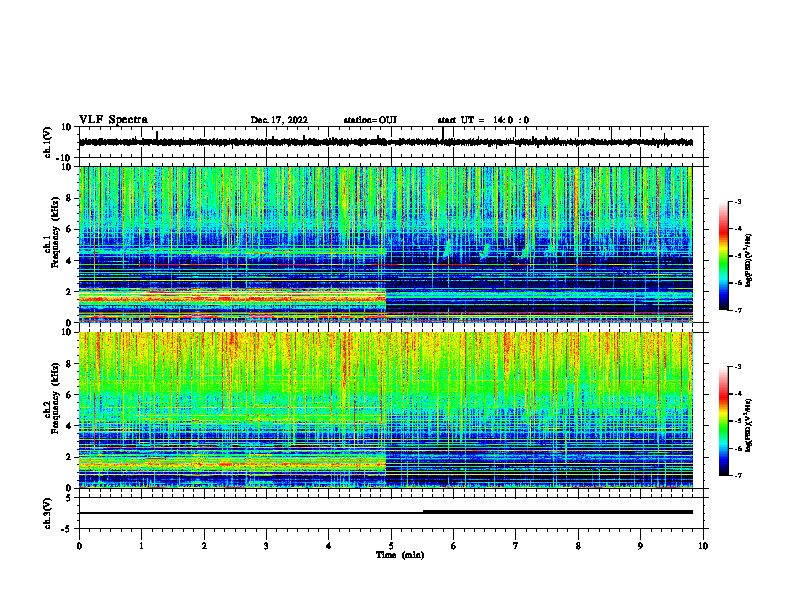Click the time axis tick label '2'
Viewport: 792px width, 612px height.
coord(204,546)
